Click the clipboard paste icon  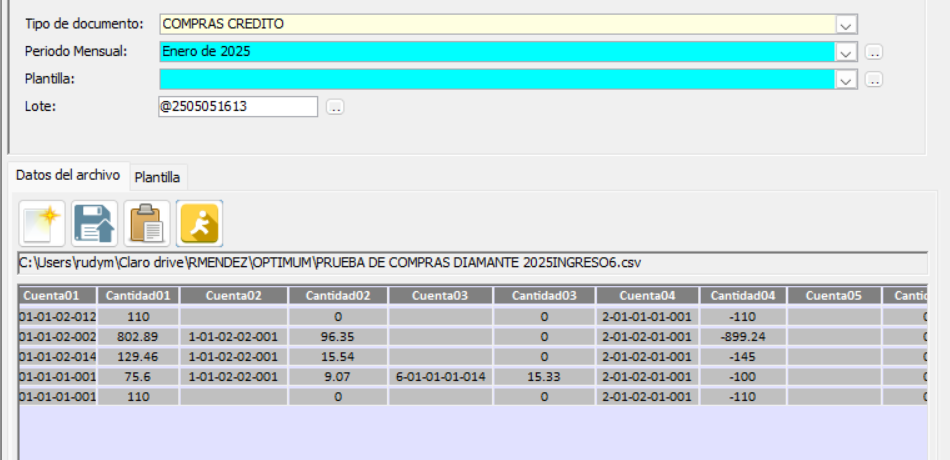click(x=147, y=223)
